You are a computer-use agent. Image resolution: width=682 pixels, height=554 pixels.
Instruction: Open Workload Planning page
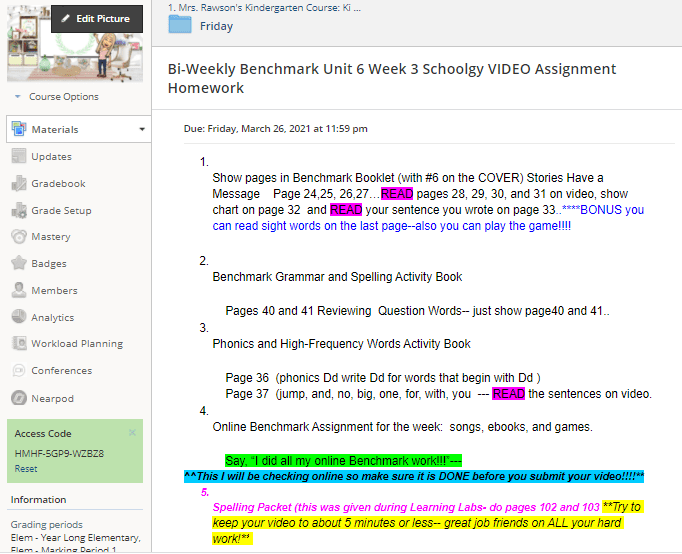point(77,344)
